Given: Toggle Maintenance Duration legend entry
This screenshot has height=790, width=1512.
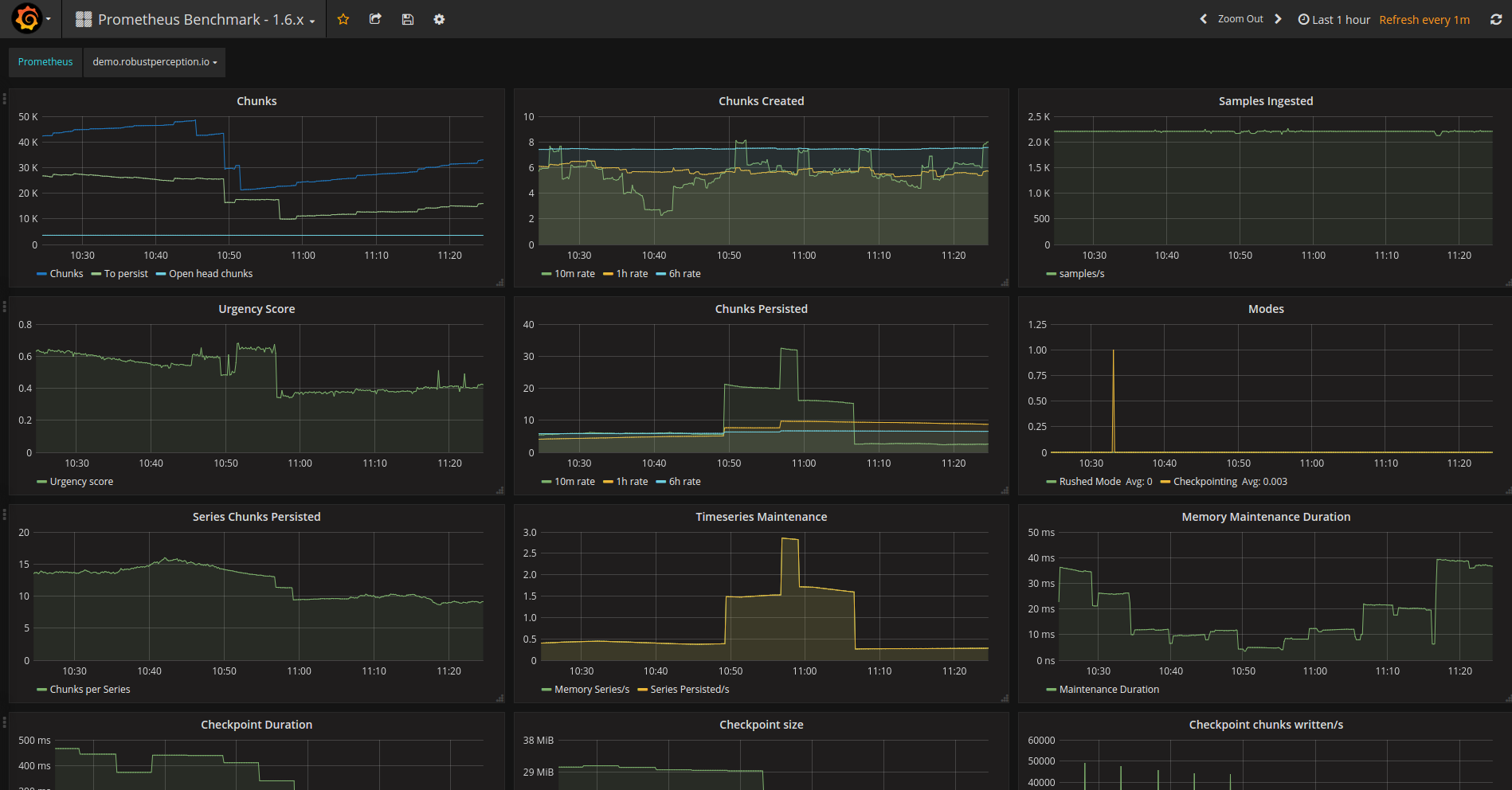Looking at the screenshot, I should [1109, 690].
